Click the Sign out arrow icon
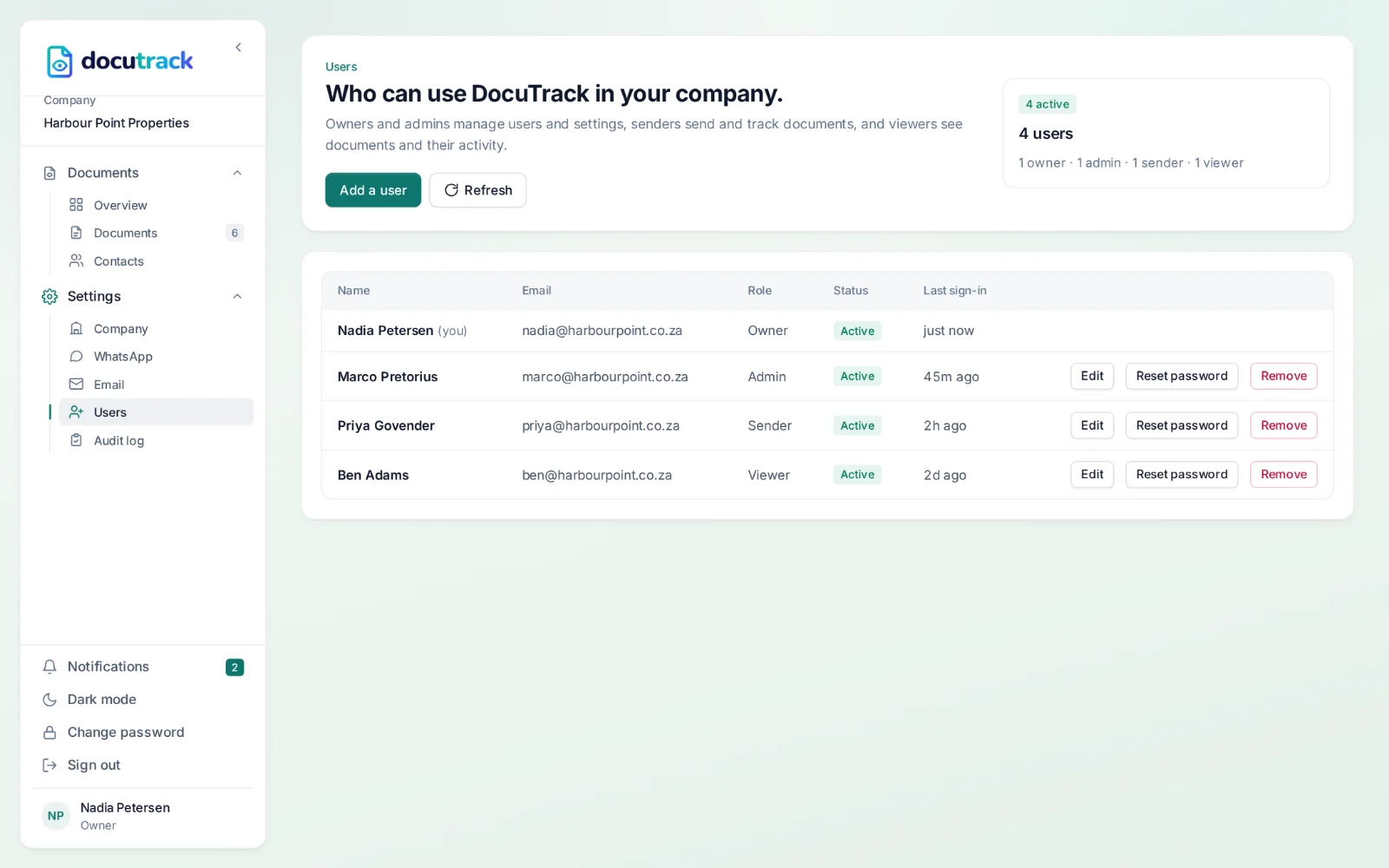 point(49,766)
